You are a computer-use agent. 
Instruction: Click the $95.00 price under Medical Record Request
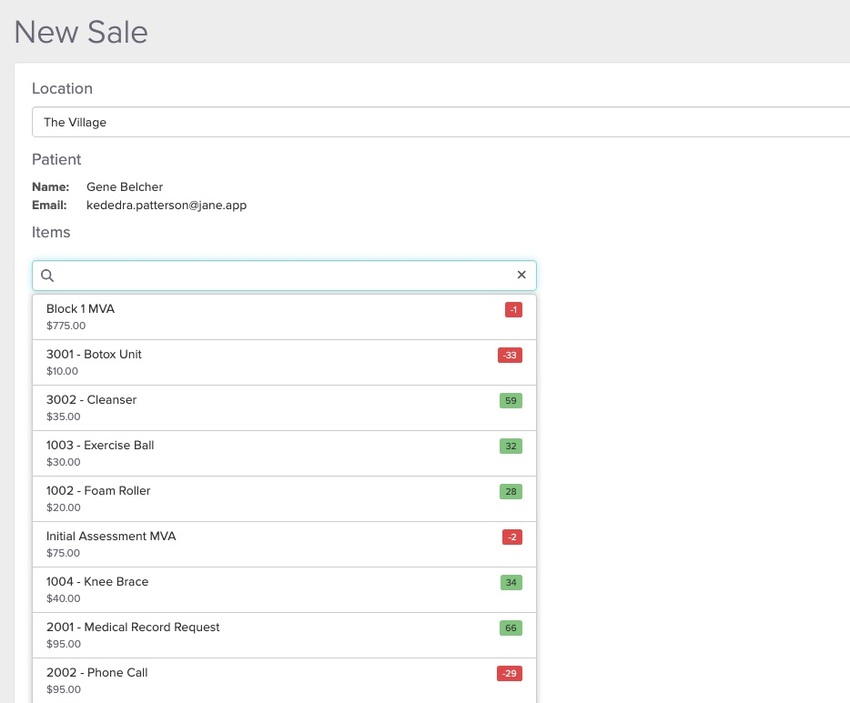click(63, 644)
